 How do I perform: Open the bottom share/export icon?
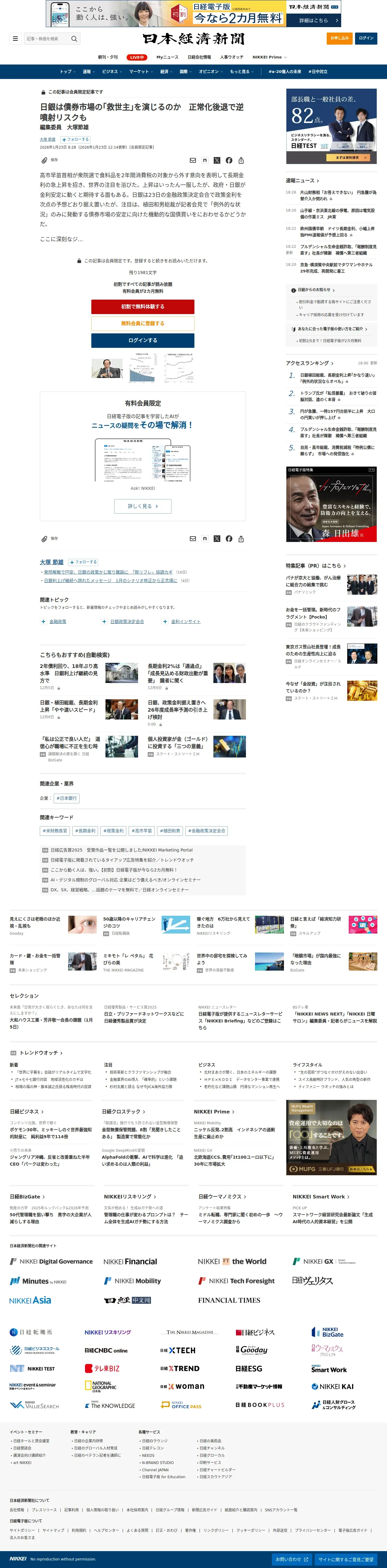pos(241,539)
